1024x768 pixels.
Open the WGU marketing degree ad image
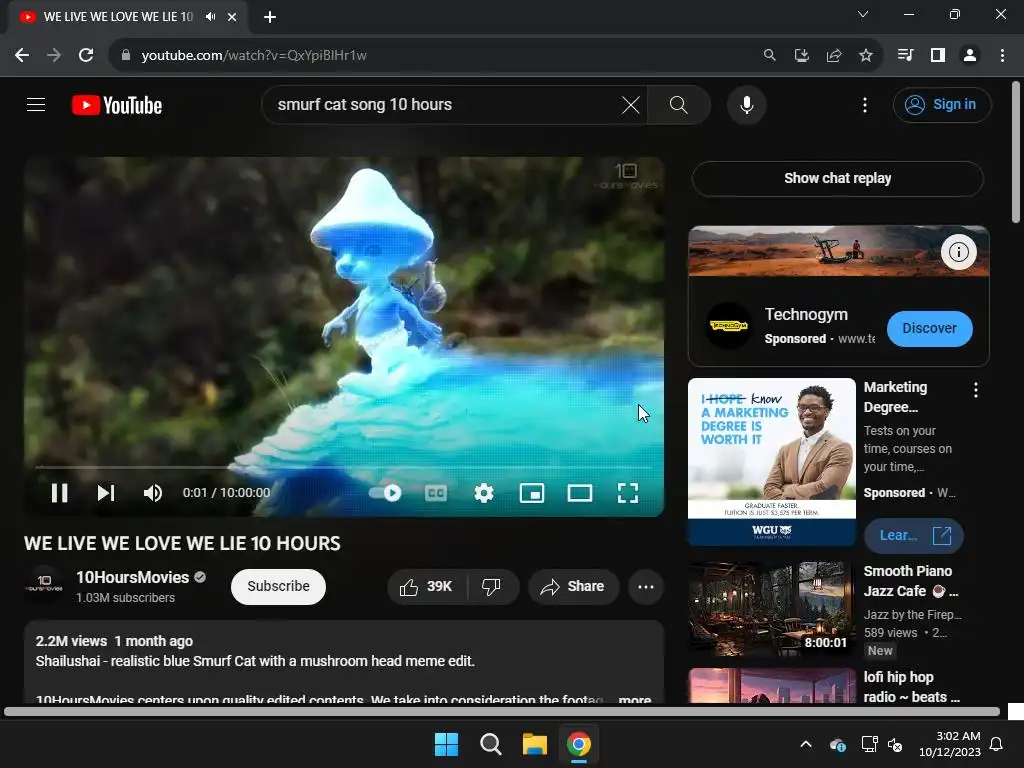pos(771,462)
